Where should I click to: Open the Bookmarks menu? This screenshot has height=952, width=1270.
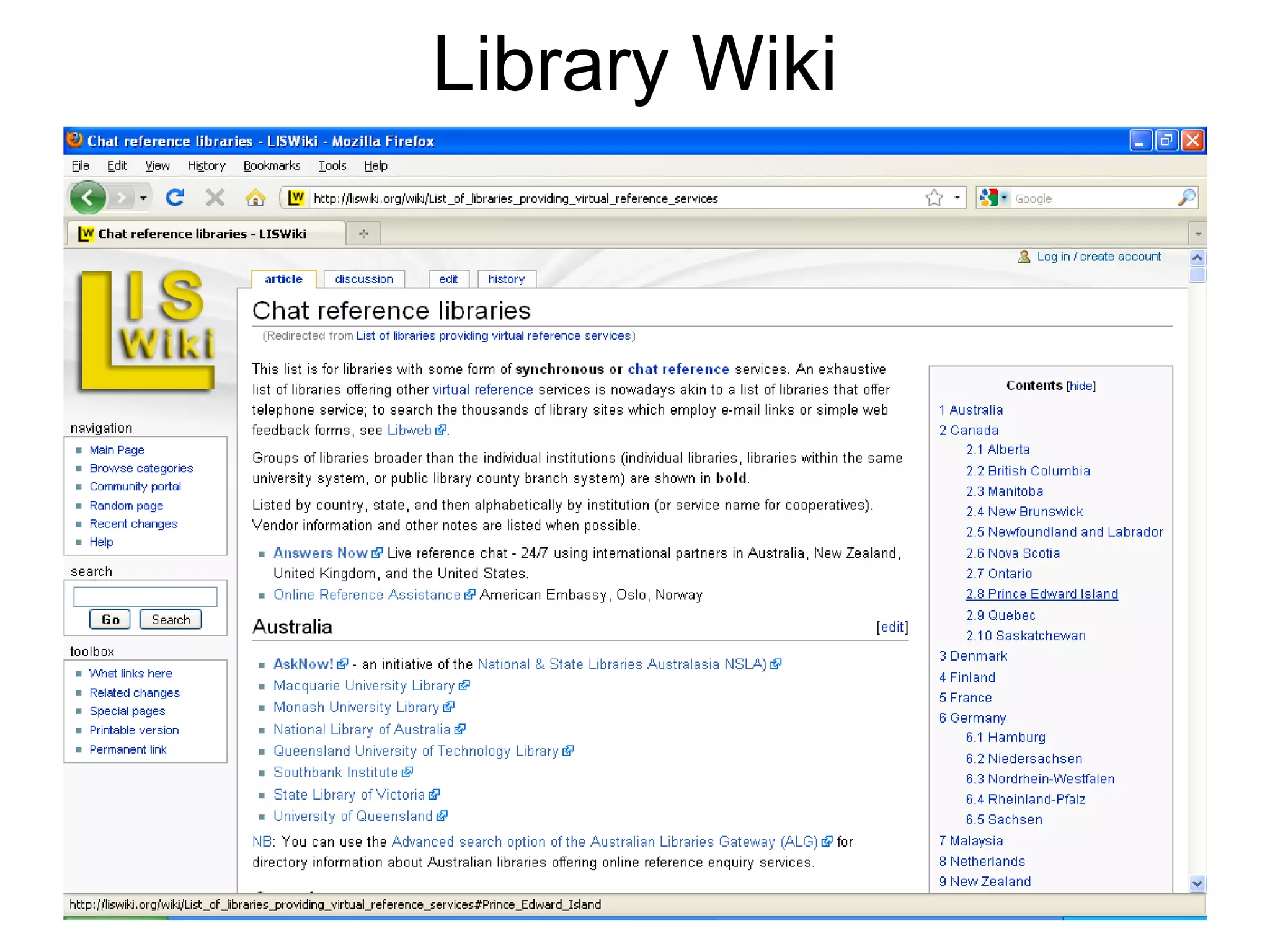tap(272, 165)
